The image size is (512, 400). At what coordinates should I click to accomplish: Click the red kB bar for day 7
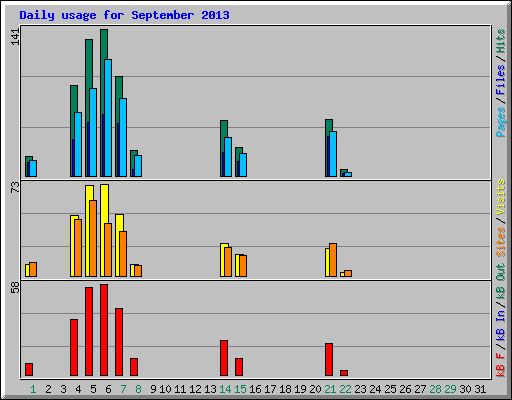tap(119, 342)
